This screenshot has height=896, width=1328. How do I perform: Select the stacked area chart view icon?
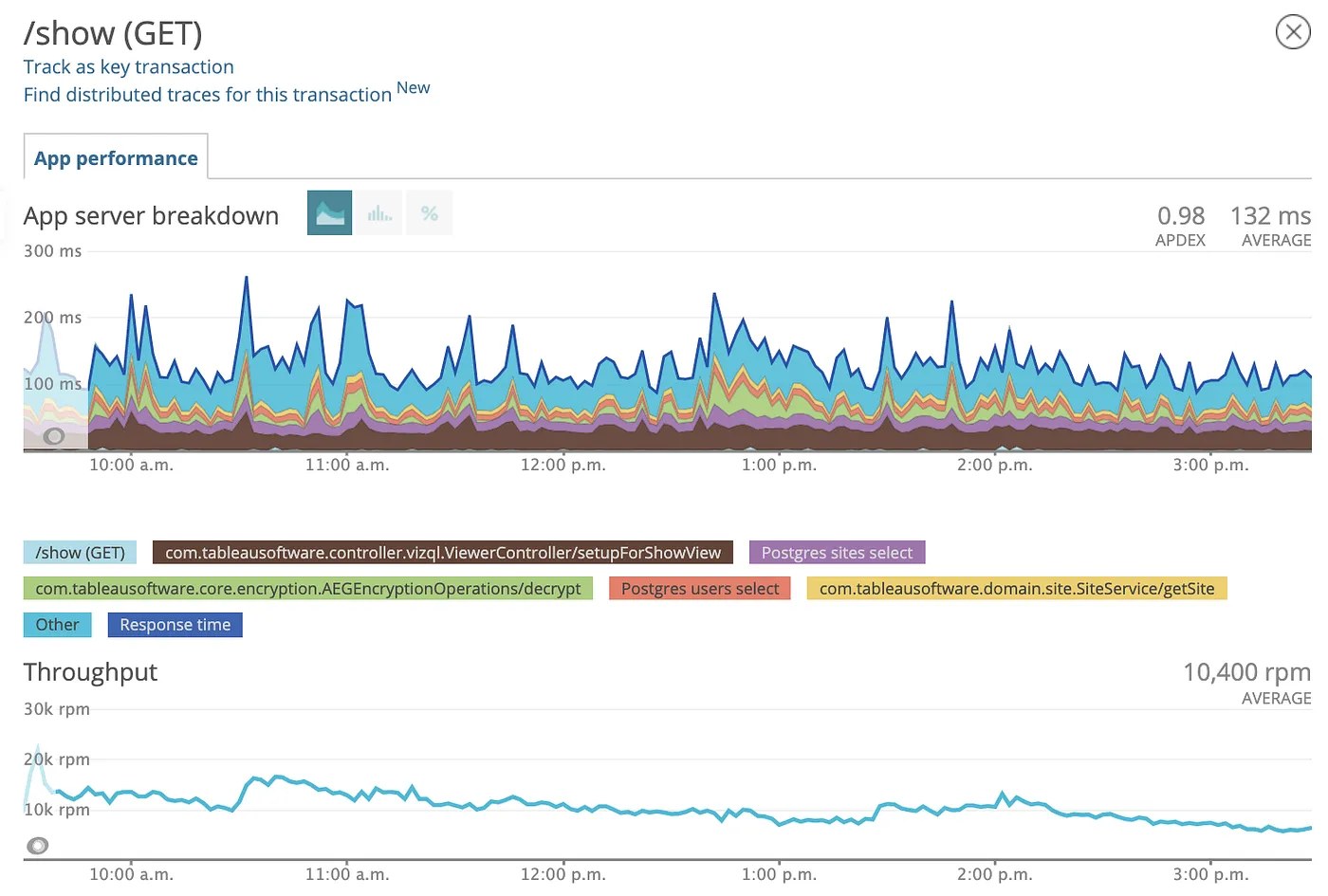tap(329, 213)
